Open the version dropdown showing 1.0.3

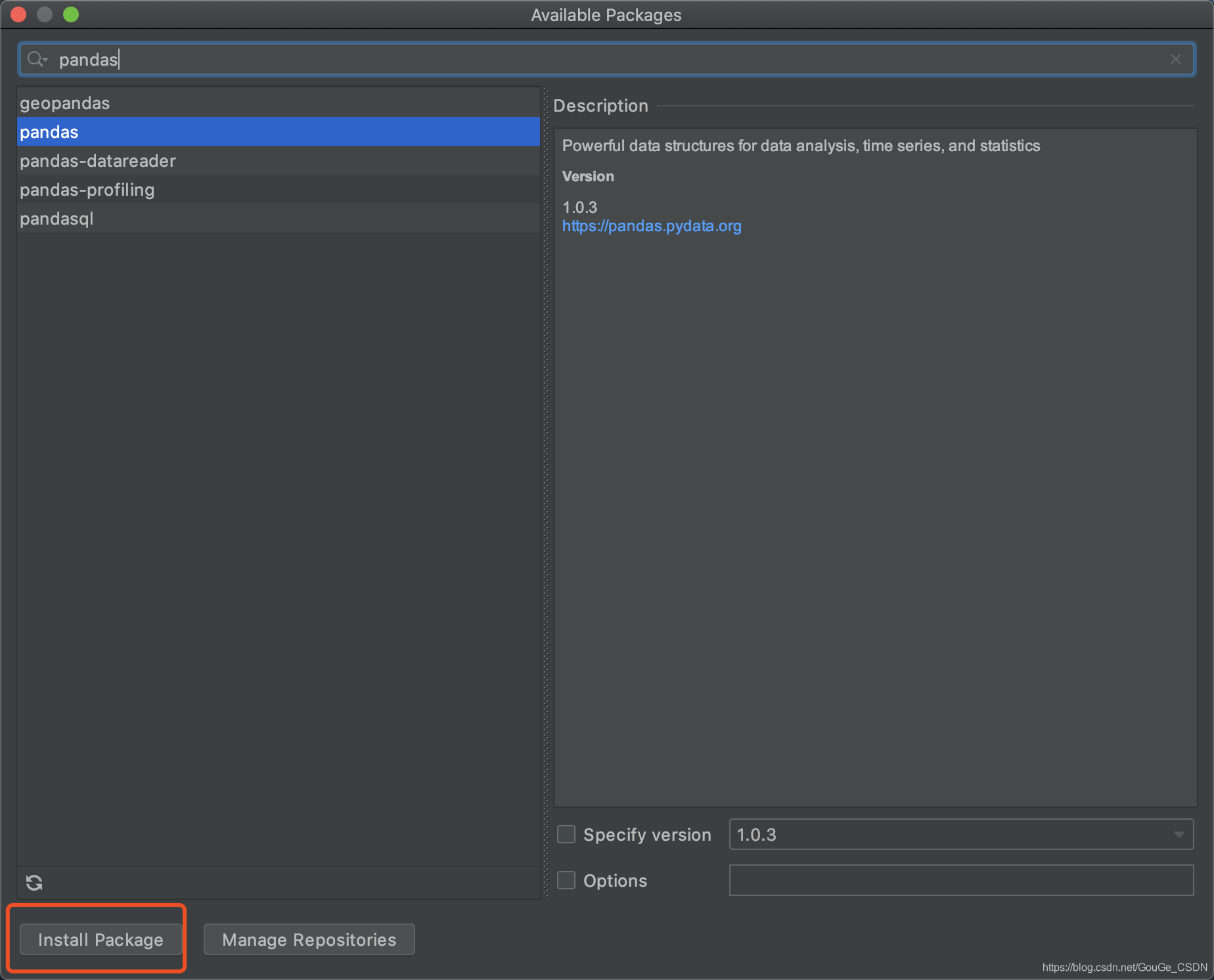[x=961, y=834]
